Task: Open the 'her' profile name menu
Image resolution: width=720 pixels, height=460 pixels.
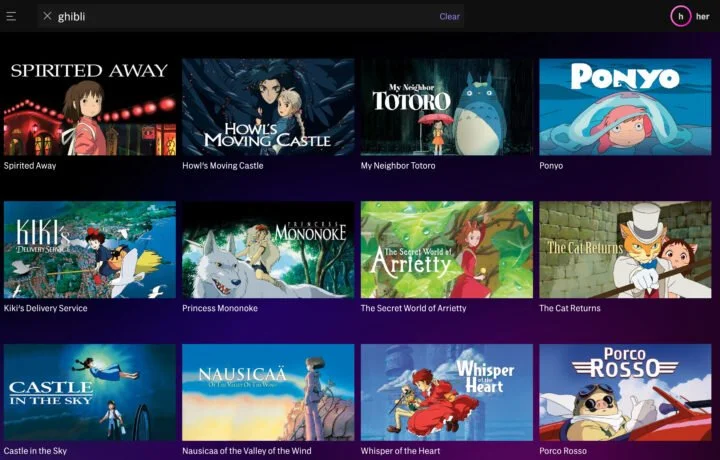Action: 702,16
